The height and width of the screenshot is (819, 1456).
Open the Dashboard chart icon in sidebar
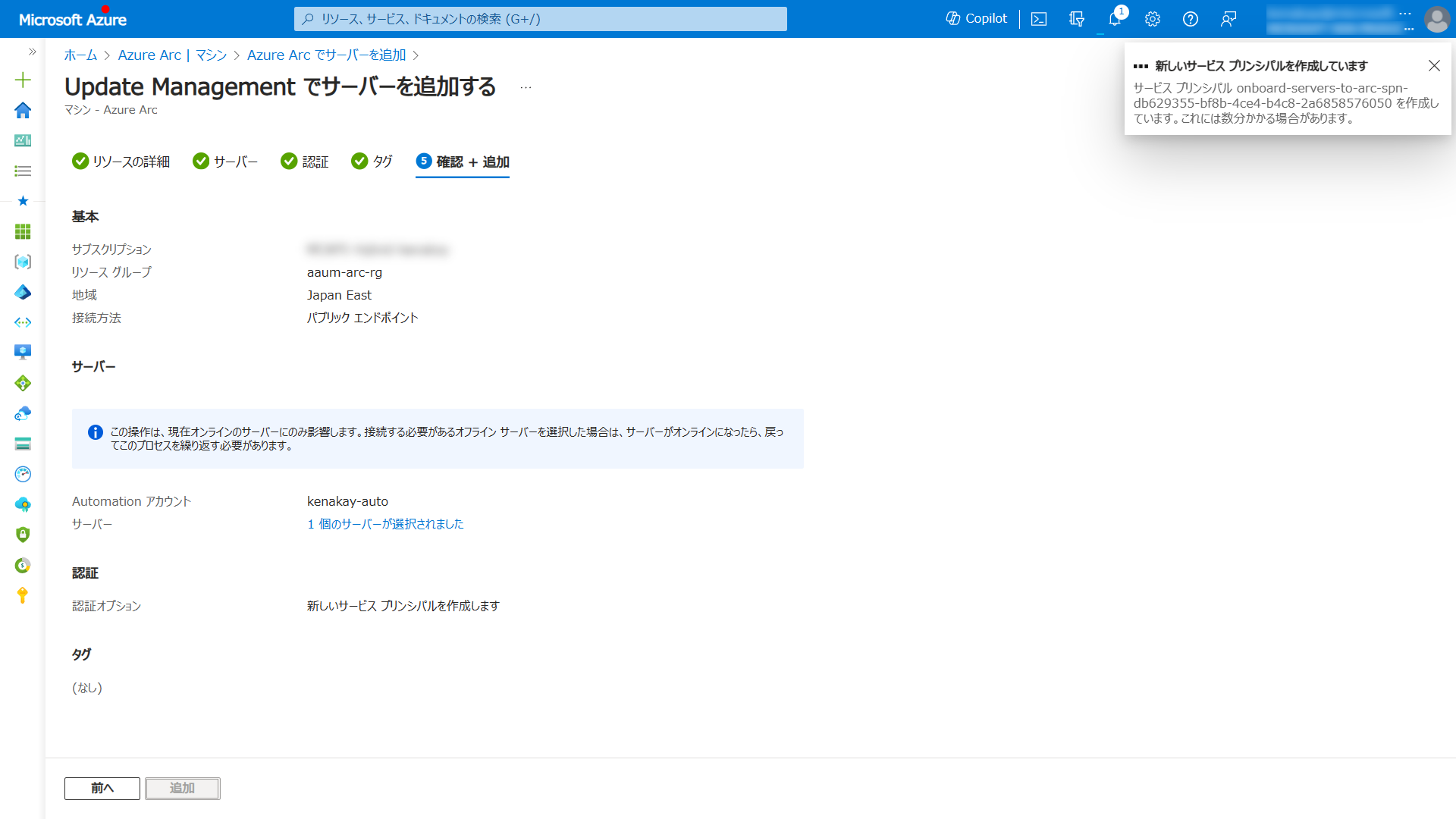click(23, 140)
